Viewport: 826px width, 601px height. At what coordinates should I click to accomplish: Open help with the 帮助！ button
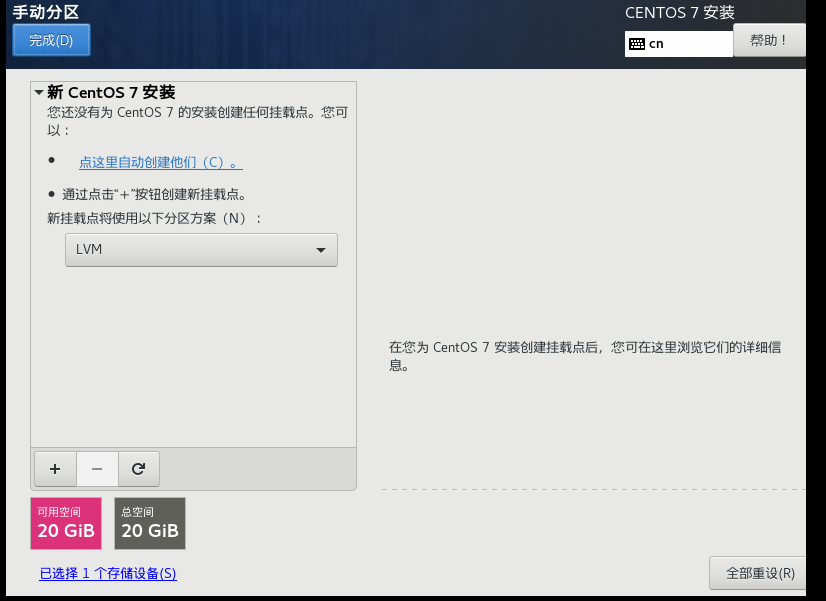coord(769,40)
